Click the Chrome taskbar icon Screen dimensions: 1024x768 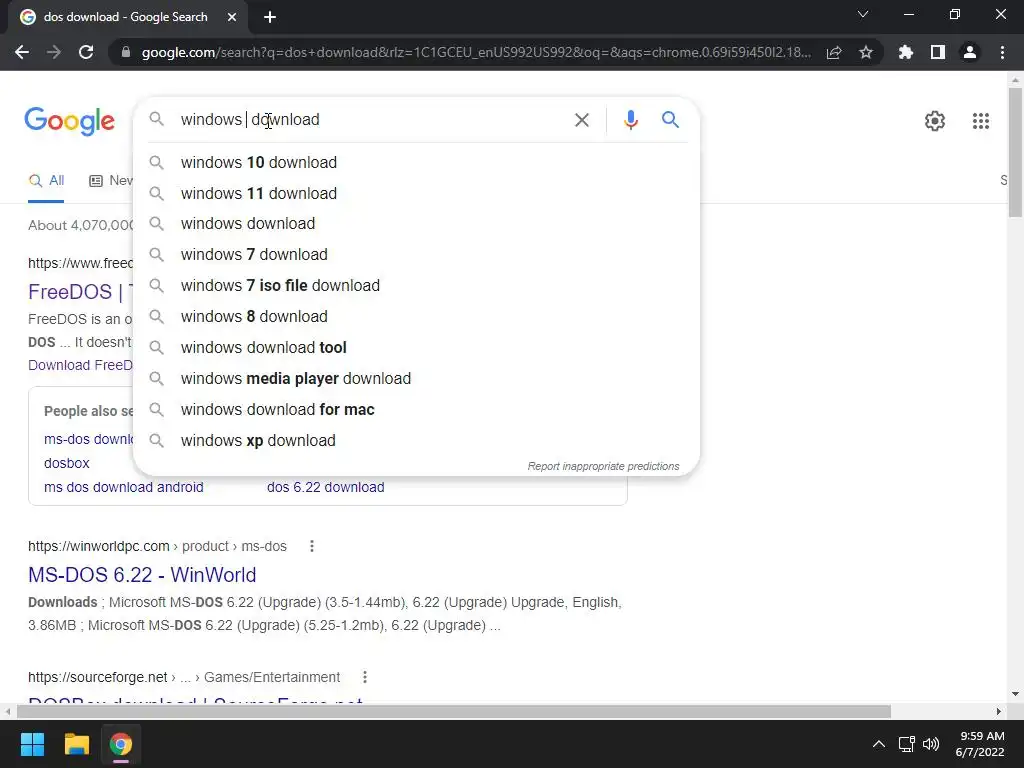coord(121,744)
